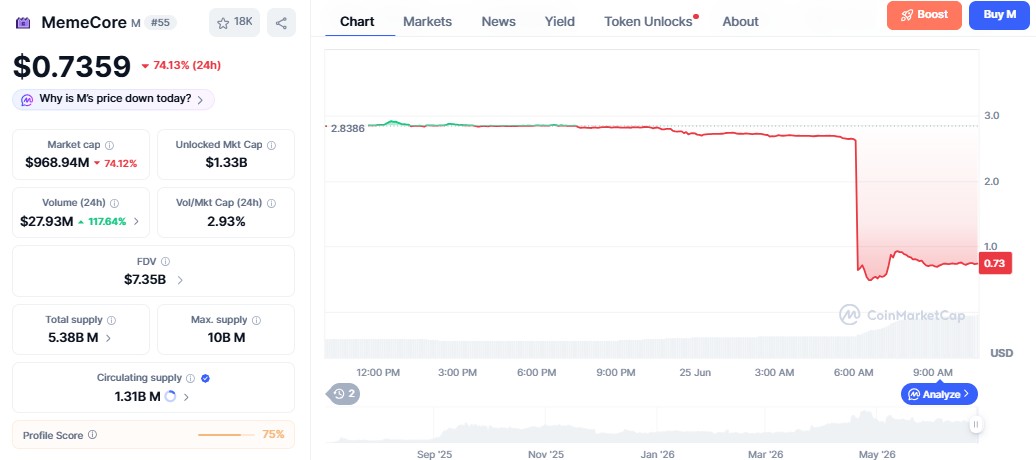Click info icon beside Market cap
1036x460 pixels.
110,145
